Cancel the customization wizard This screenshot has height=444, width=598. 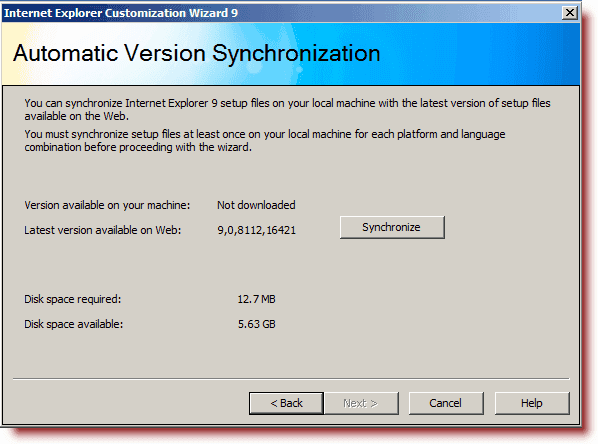(446, 403)
